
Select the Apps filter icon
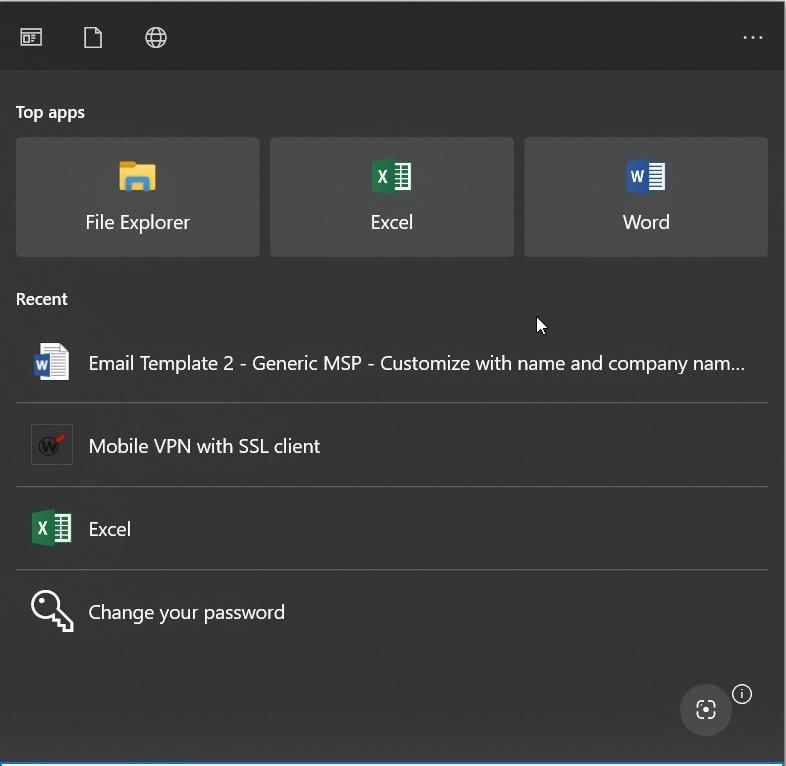click(31, 38)
